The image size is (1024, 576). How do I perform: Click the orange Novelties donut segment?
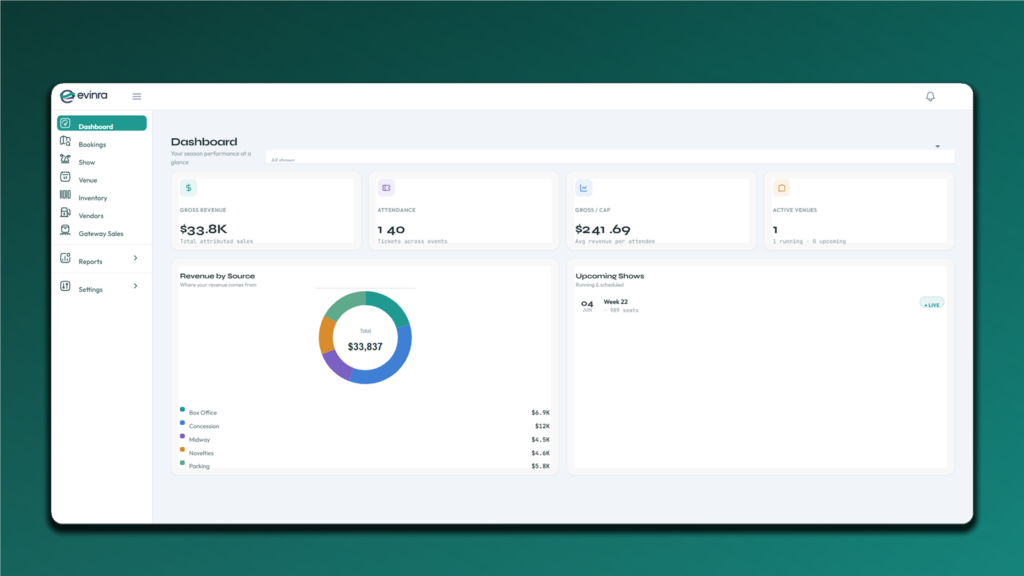pos(326,336)
